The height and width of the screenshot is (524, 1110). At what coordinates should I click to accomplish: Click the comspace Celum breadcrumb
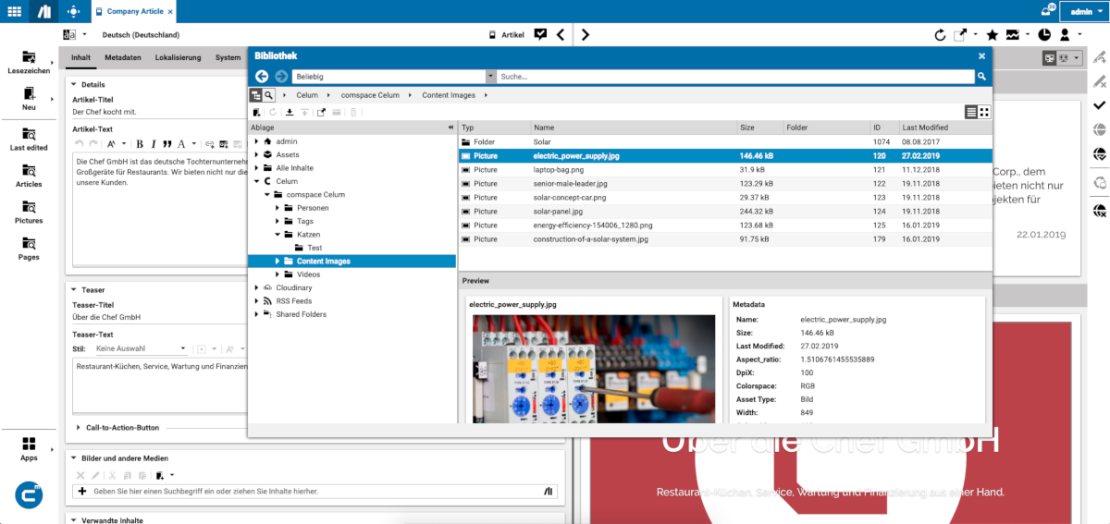pos(370,95)
